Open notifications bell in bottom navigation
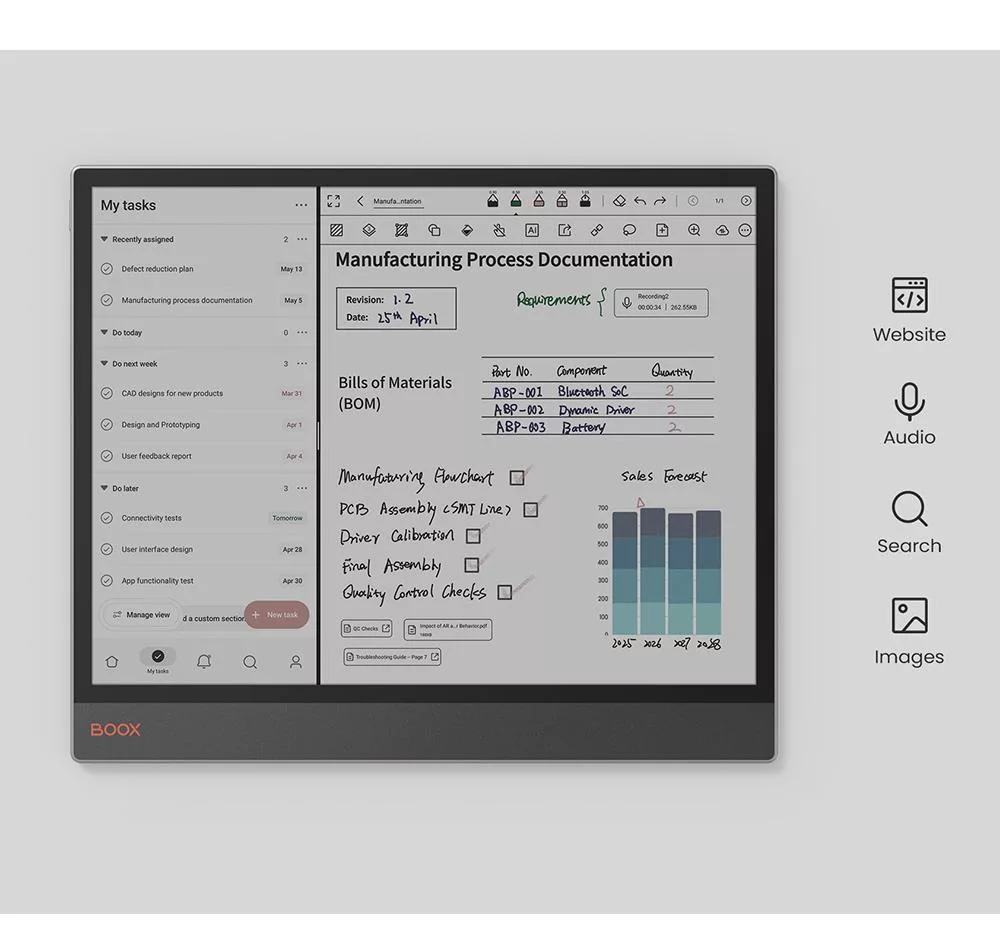 204,661
